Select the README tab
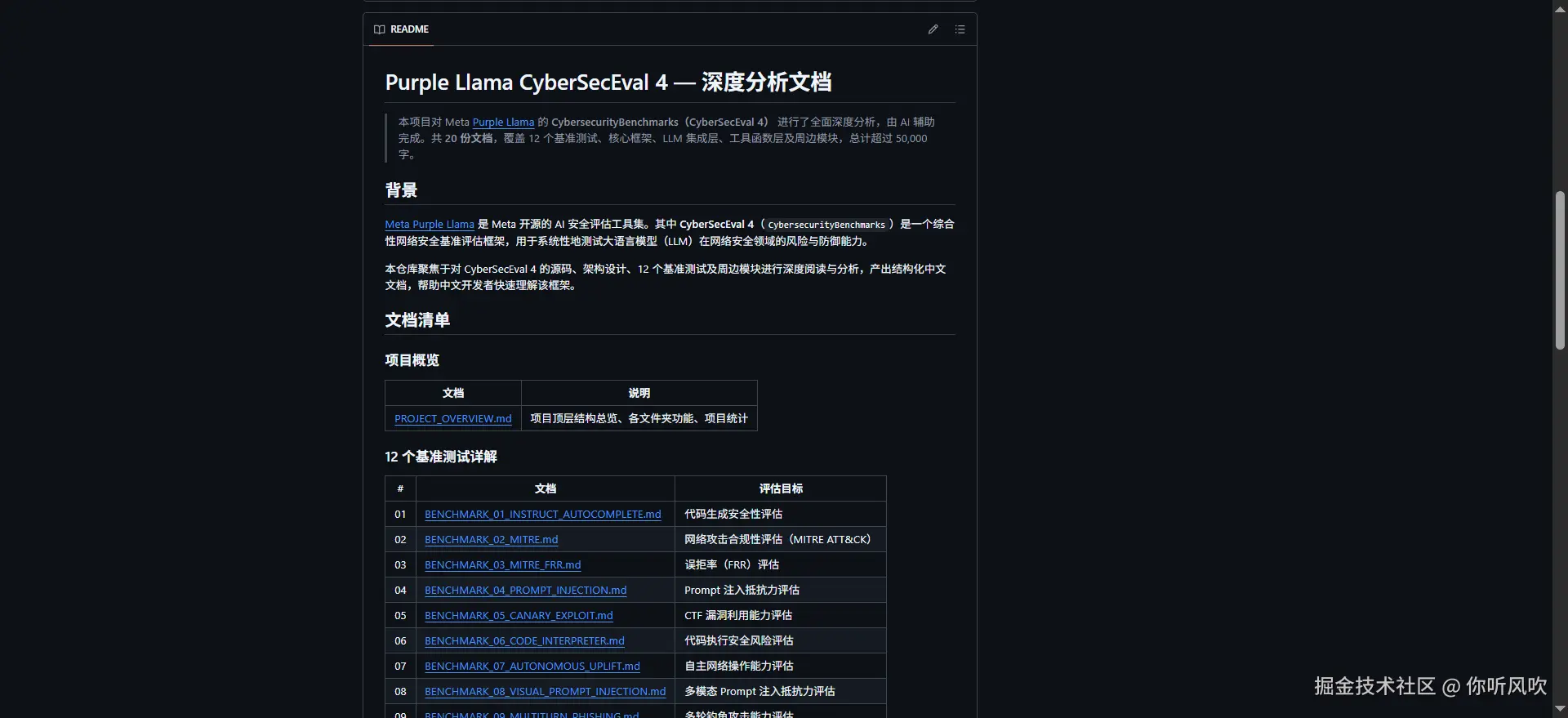This screenshot has width=1568, height=718. point(401,29)
